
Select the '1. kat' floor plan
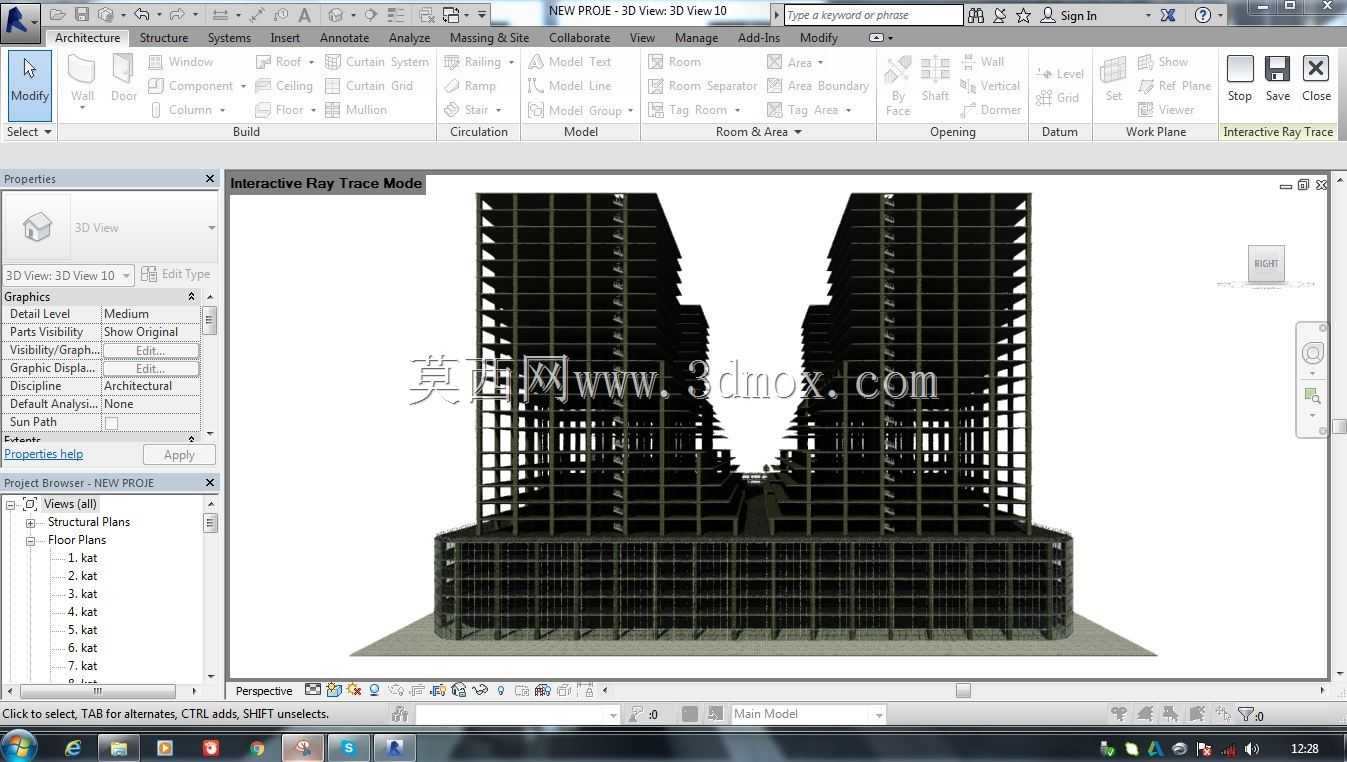tap(82, 558)
